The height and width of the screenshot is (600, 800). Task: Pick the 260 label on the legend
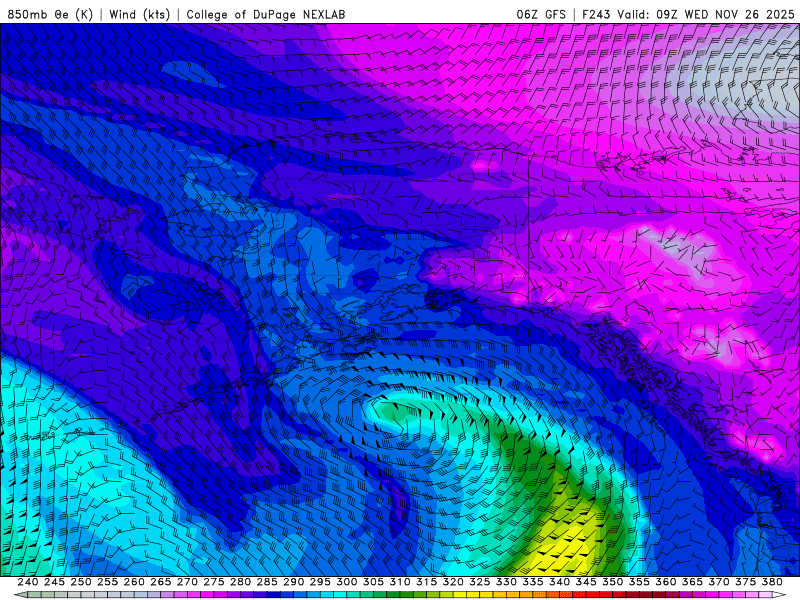click(x=134, y=582)
